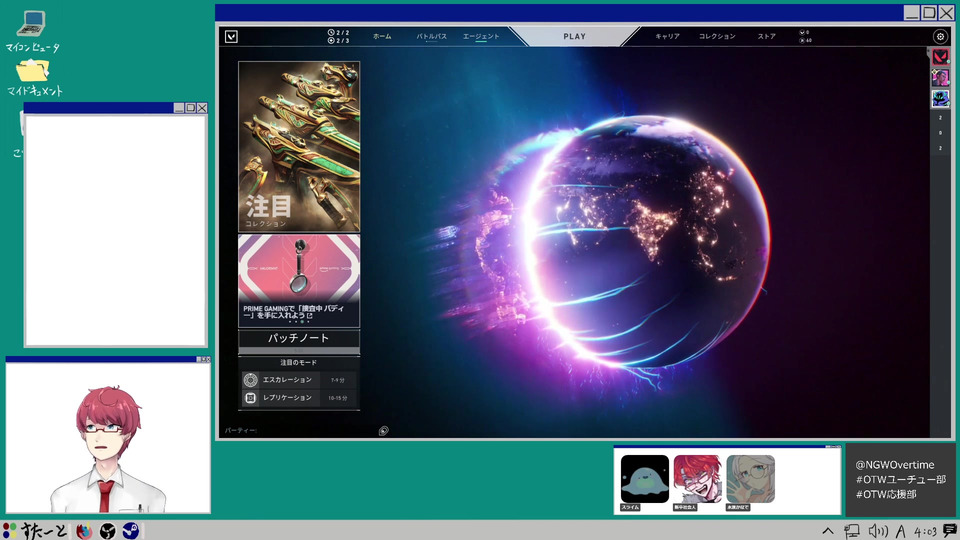Open the Valorant logo menu in the top-left corner
The image size is (960, 540).
(231, 37)
